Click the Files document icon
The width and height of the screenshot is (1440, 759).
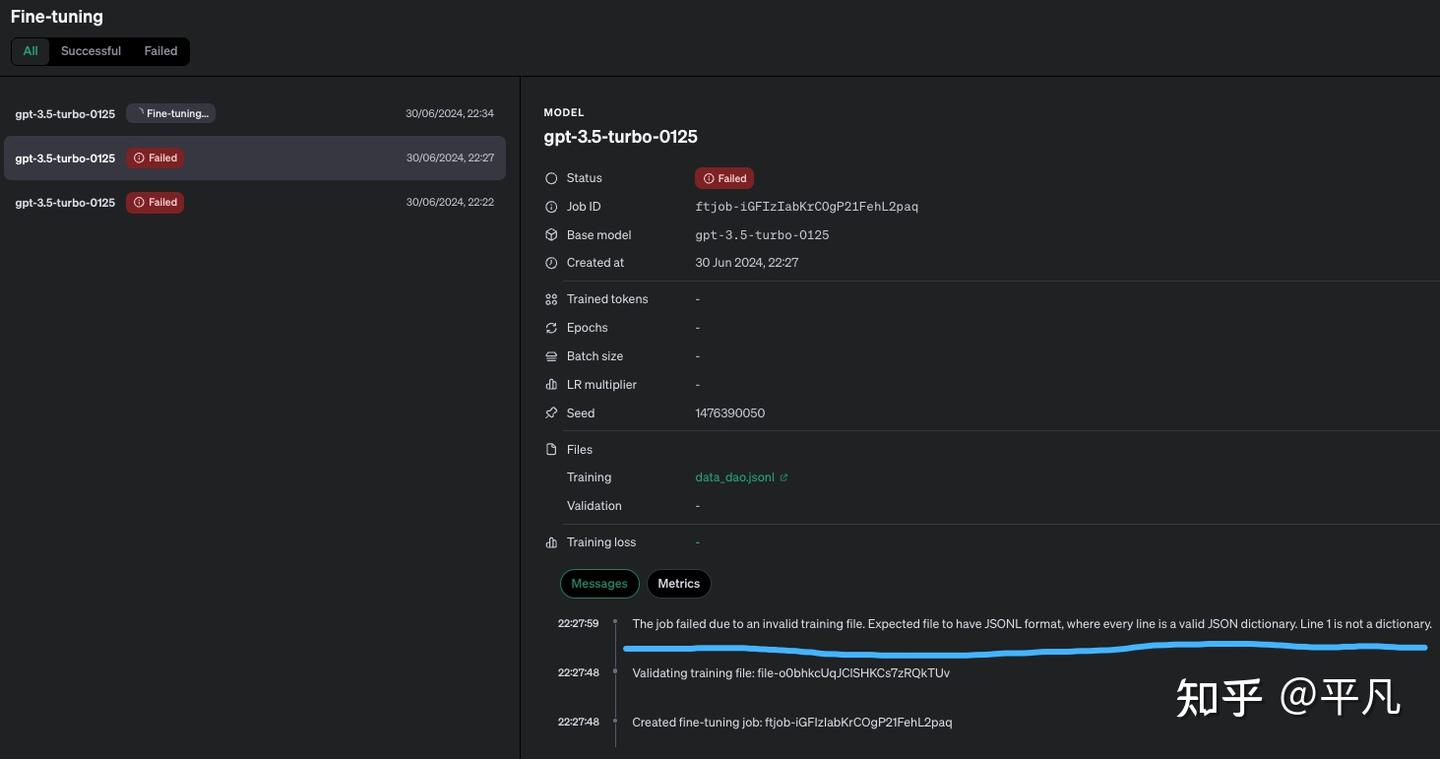(x=551, y=450)
